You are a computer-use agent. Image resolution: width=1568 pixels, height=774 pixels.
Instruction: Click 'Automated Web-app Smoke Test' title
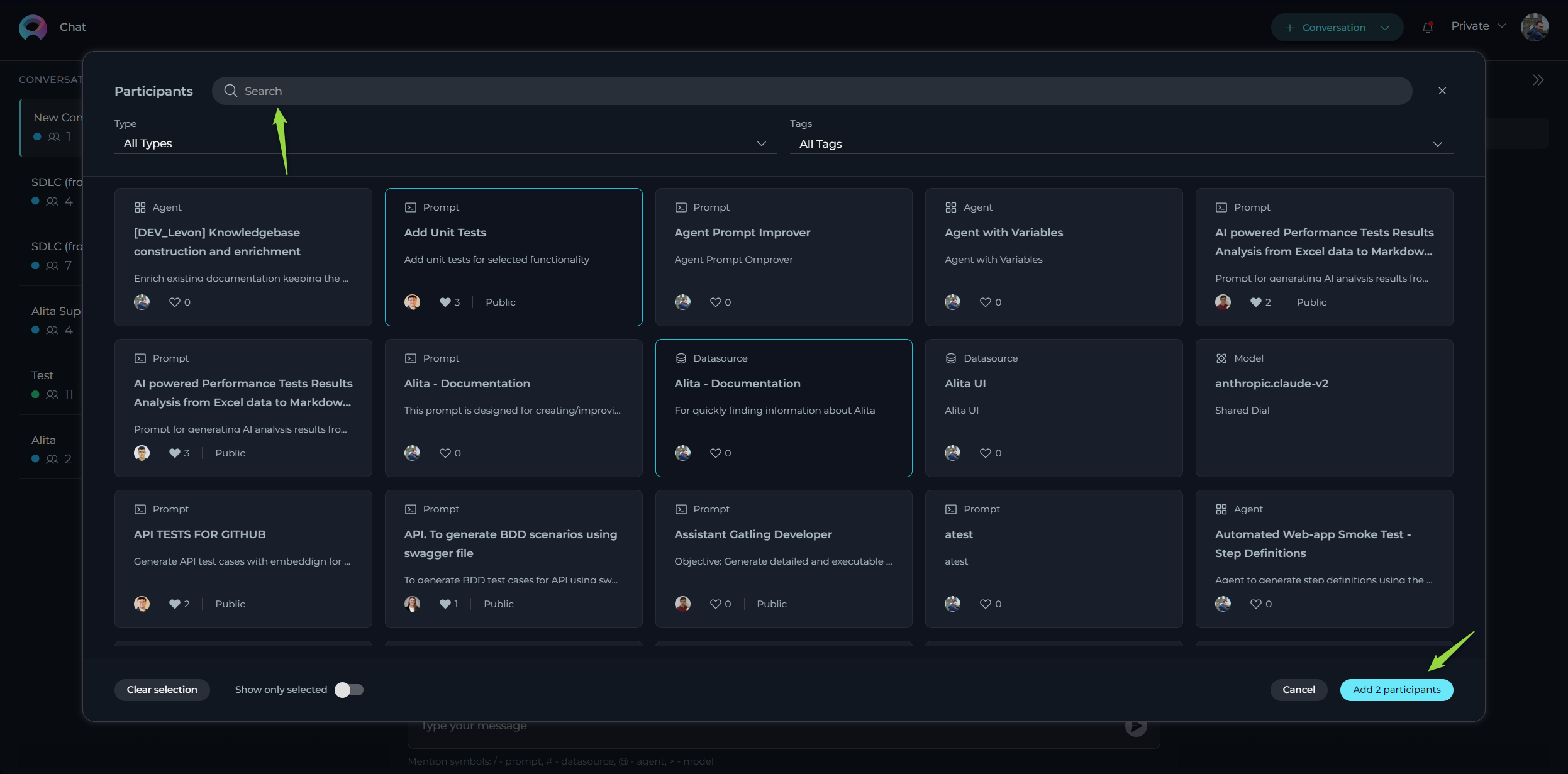coord(1313,543)
